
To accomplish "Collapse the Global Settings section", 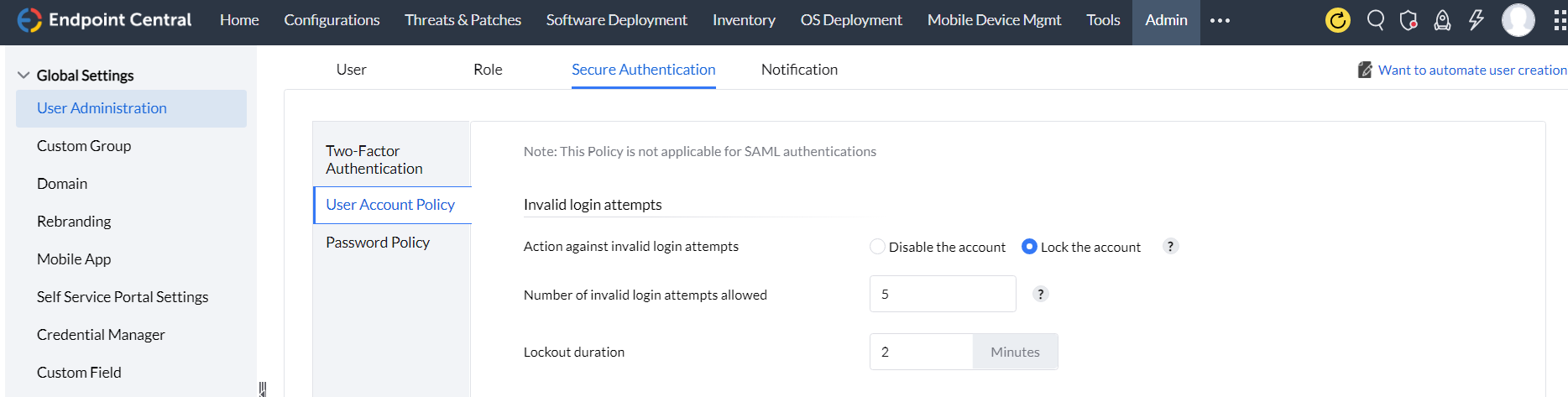I will click(24, 76).
